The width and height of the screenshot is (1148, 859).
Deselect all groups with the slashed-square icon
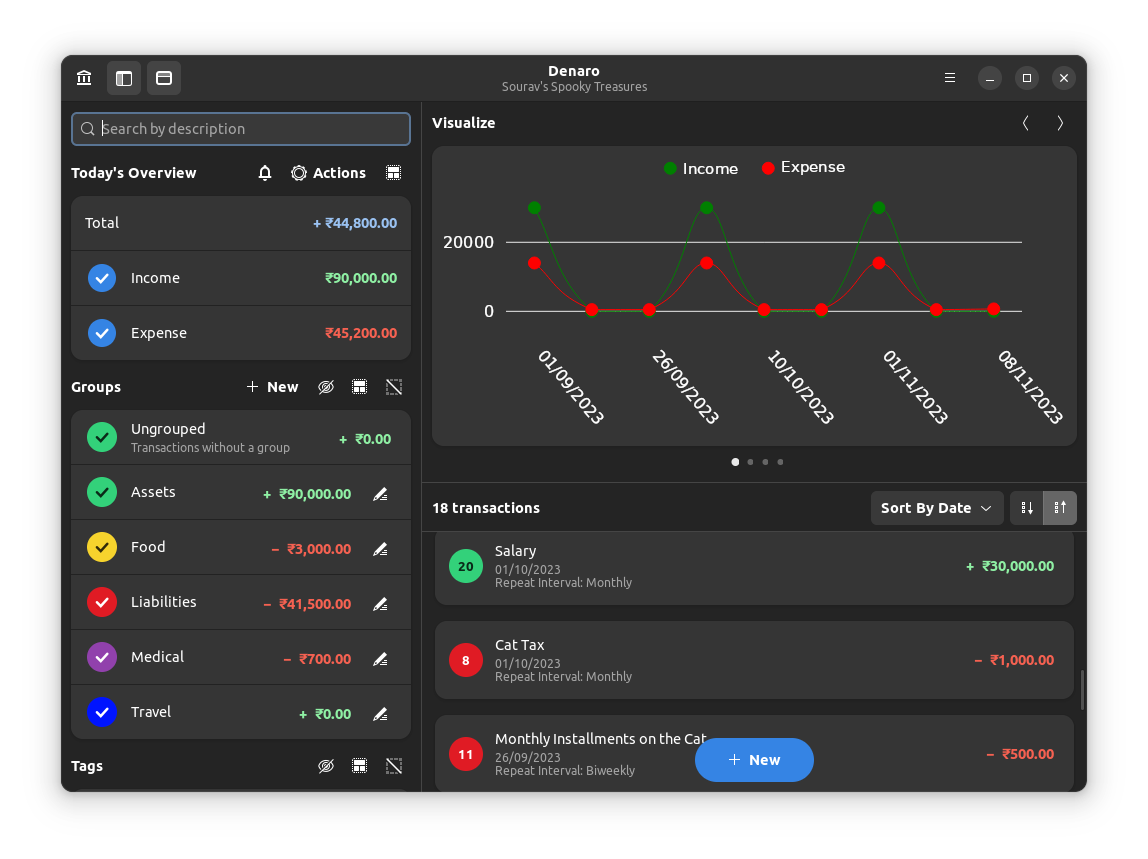click(394, 387)
